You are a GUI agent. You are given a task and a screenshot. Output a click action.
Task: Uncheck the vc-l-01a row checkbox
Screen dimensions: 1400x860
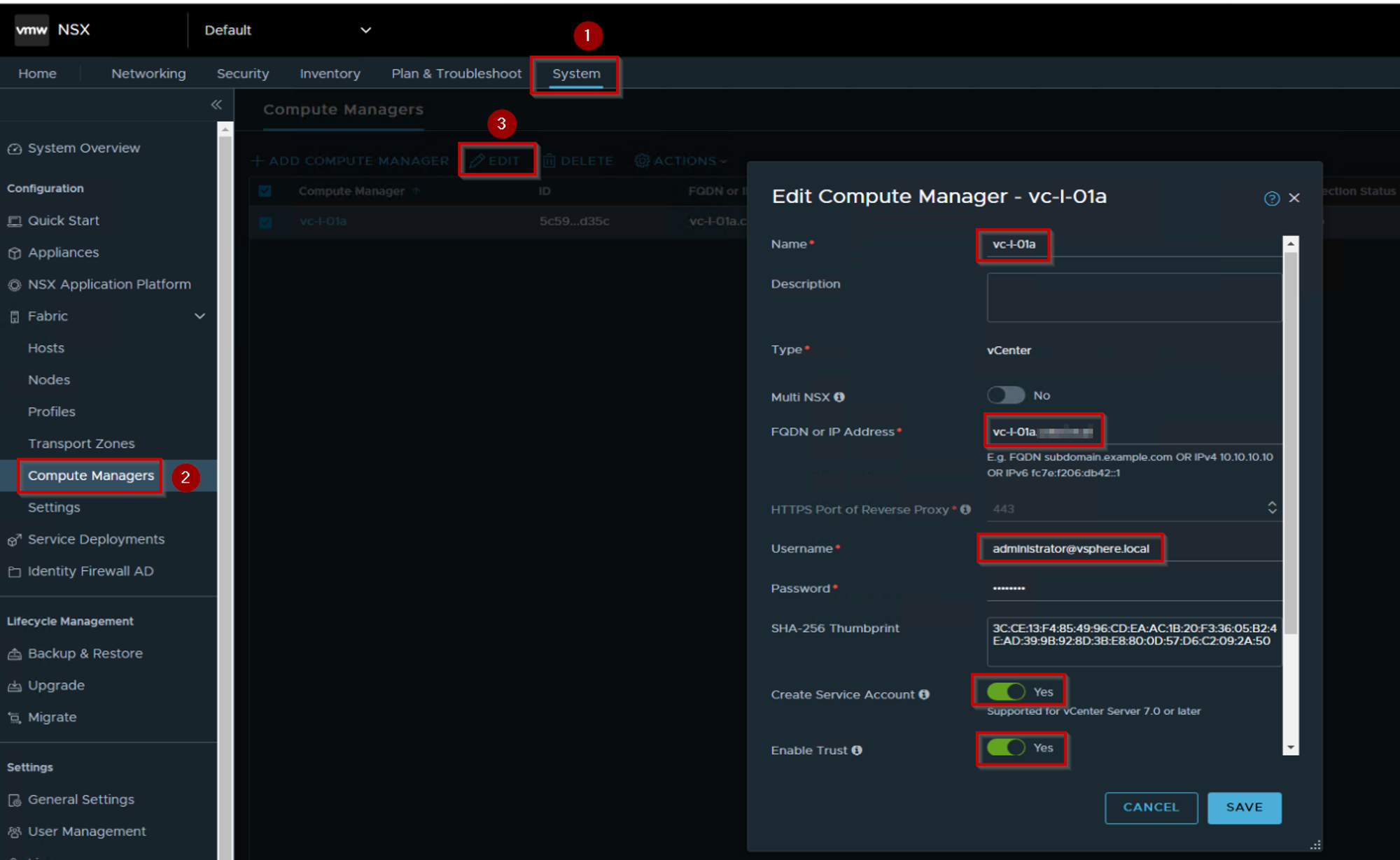pos(265,223)
